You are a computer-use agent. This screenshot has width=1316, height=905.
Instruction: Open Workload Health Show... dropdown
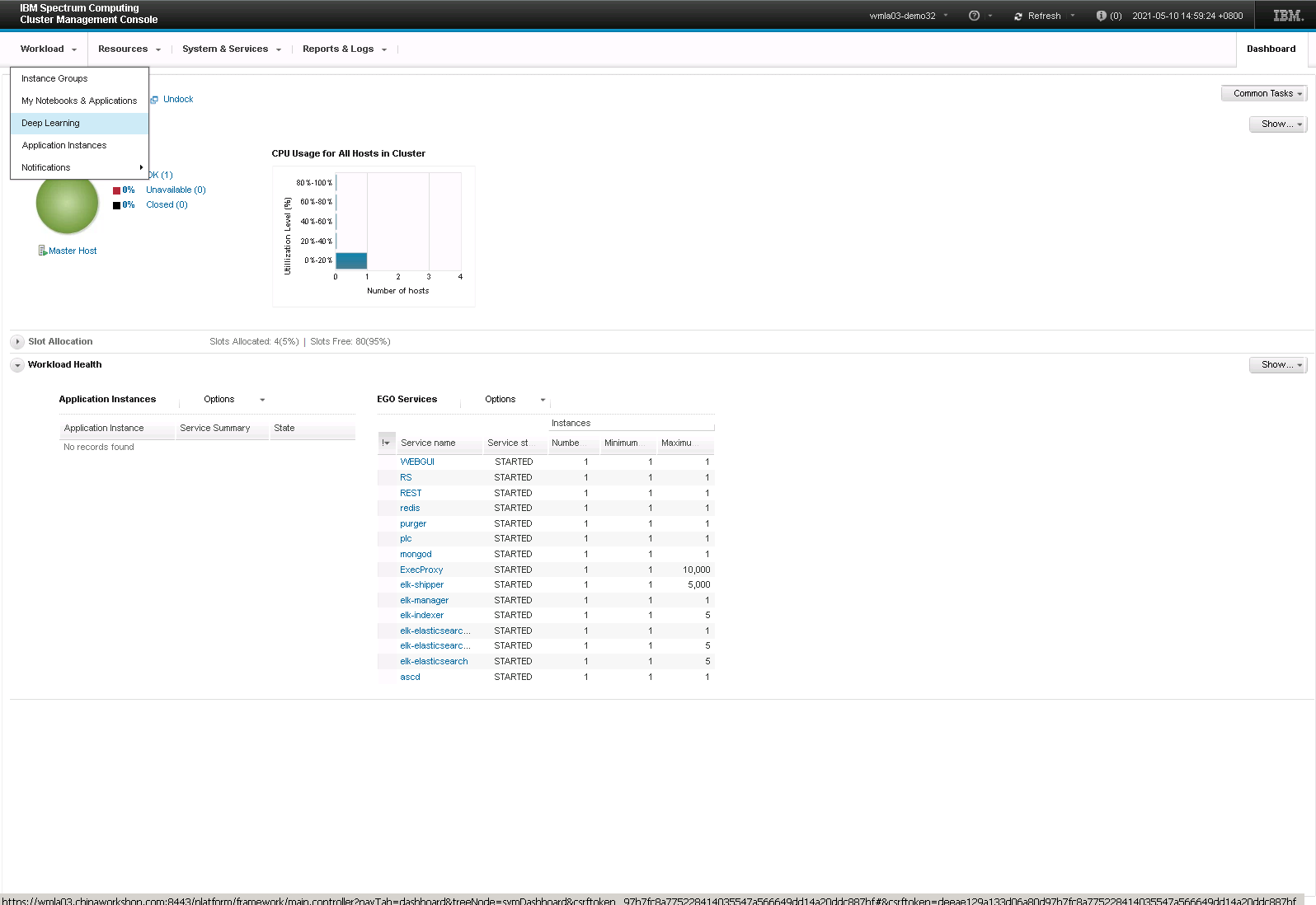click(1278, 364)
